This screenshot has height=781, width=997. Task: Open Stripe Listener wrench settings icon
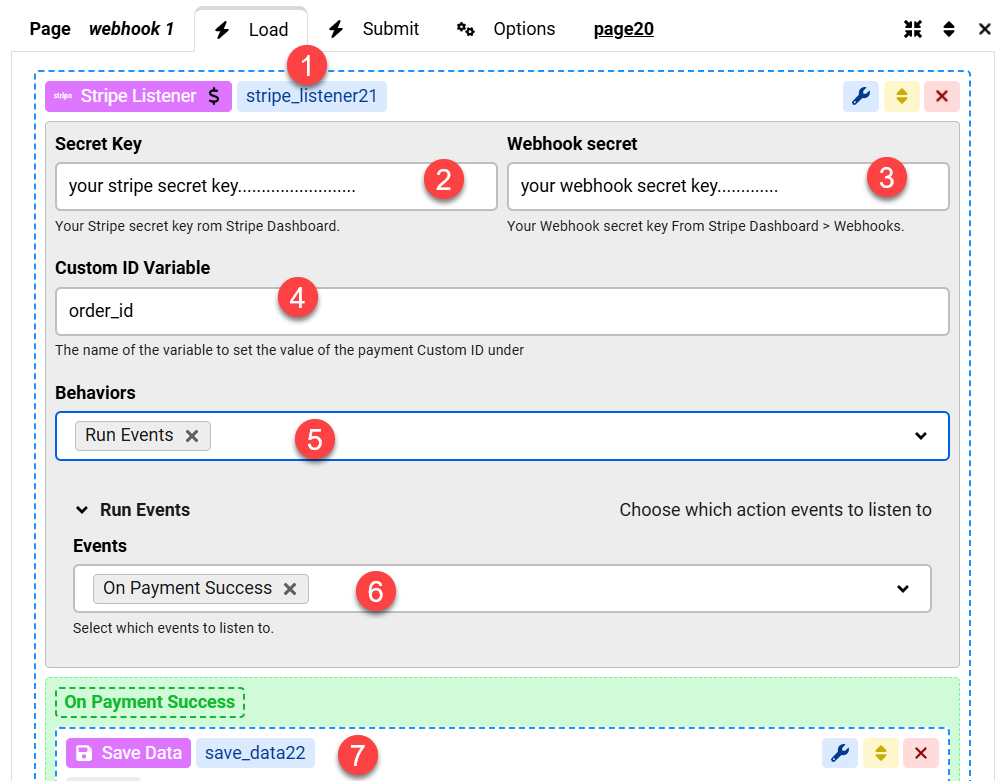(x=861, y=97)
